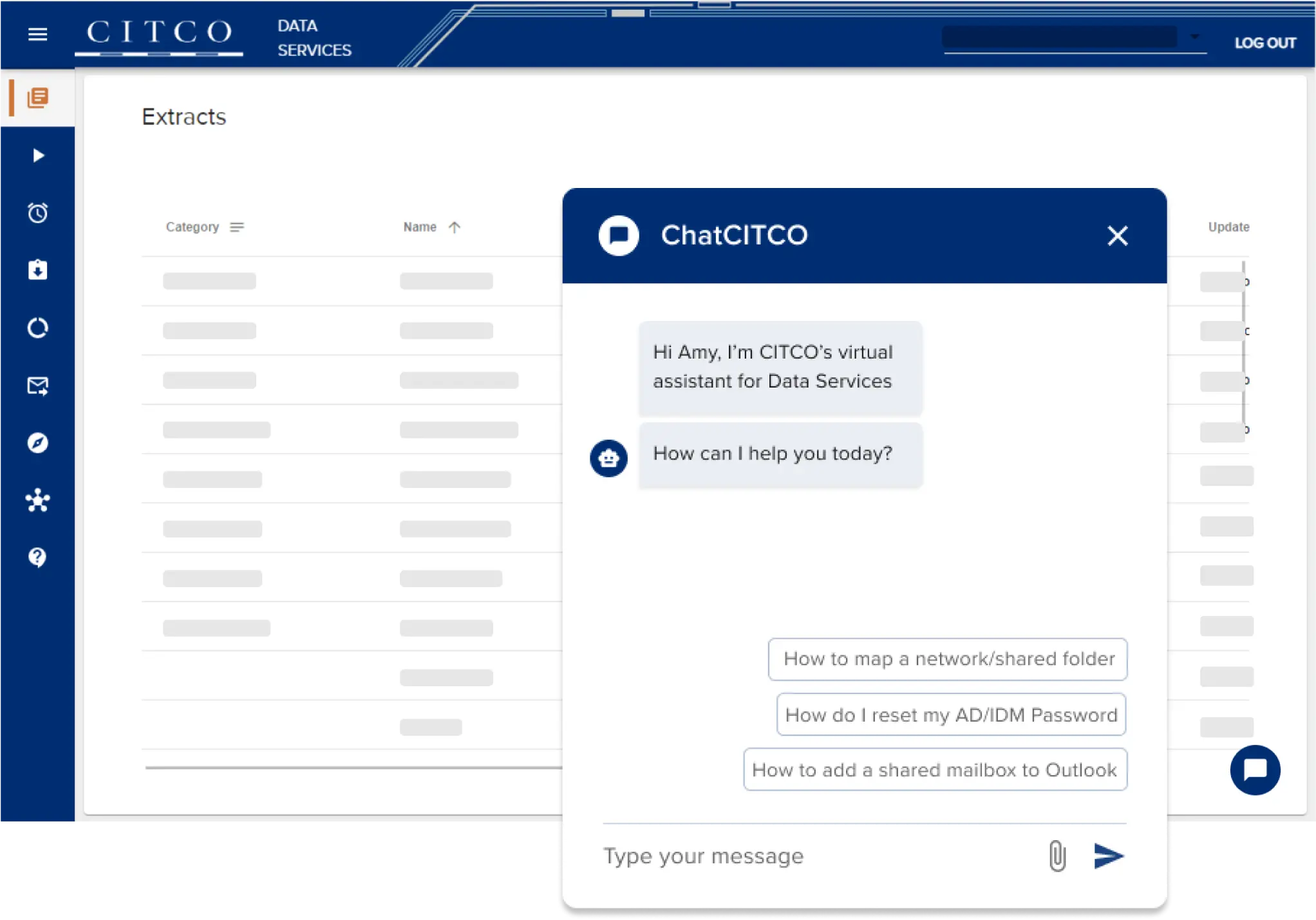Image resolution: width=1316 pixels, height=920 pixels.
Task: Open the mail forward sidebar icon
Action: [x=37, y=386]
